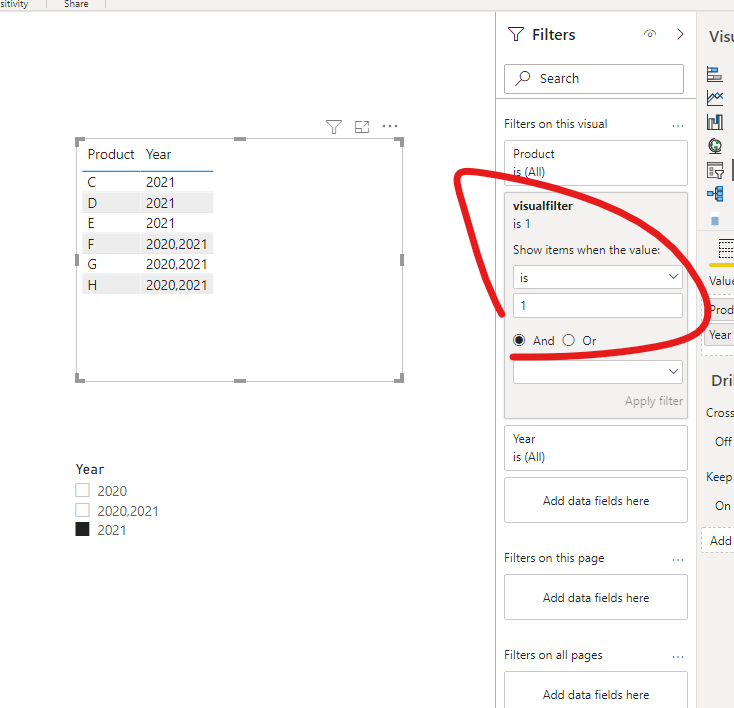Select the And radio button
The image size is (734, 708).
(x=519, y=340)
